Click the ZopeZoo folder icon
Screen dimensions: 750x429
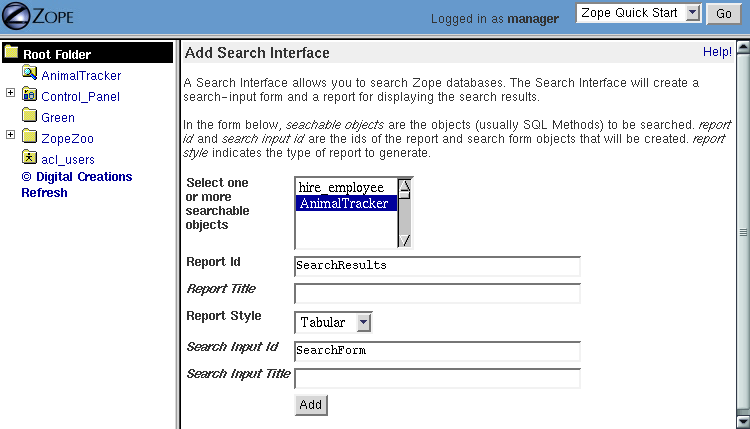[x=29, y=137]
